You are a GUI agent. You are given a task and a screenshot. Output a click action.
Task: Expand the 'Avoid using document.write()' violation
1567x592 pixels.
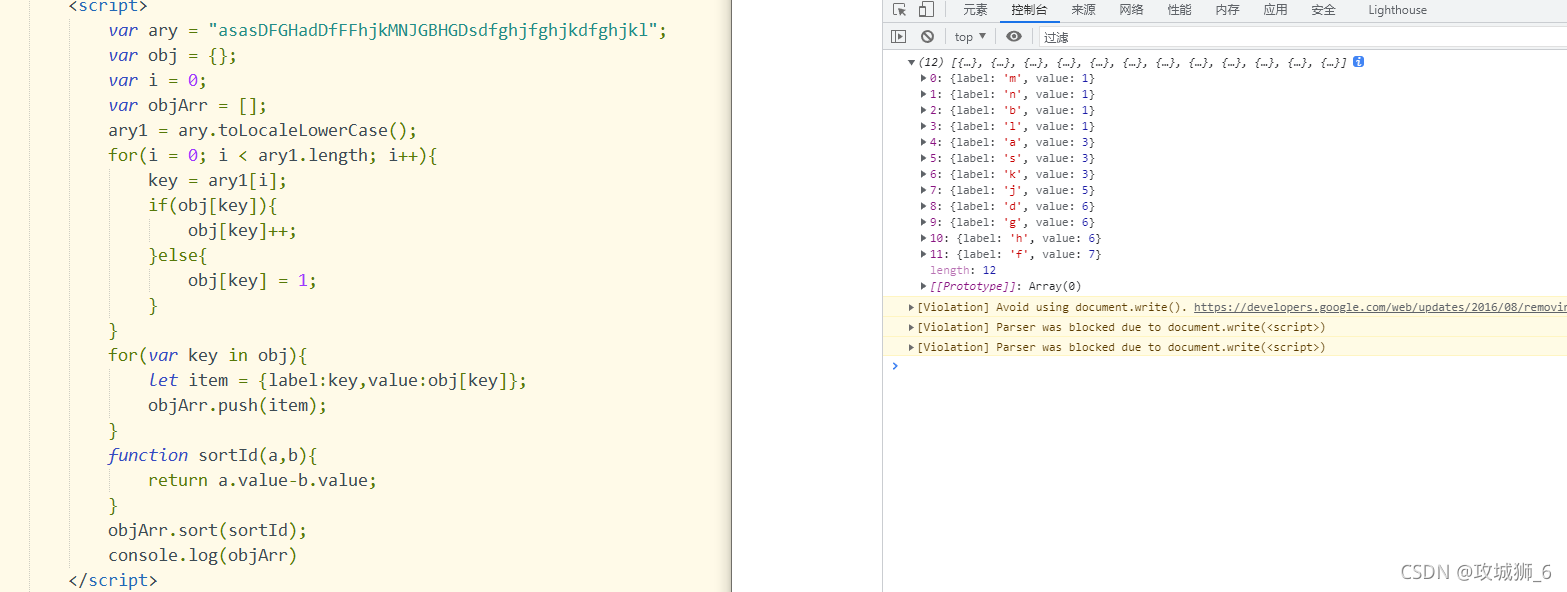[911, 307]
